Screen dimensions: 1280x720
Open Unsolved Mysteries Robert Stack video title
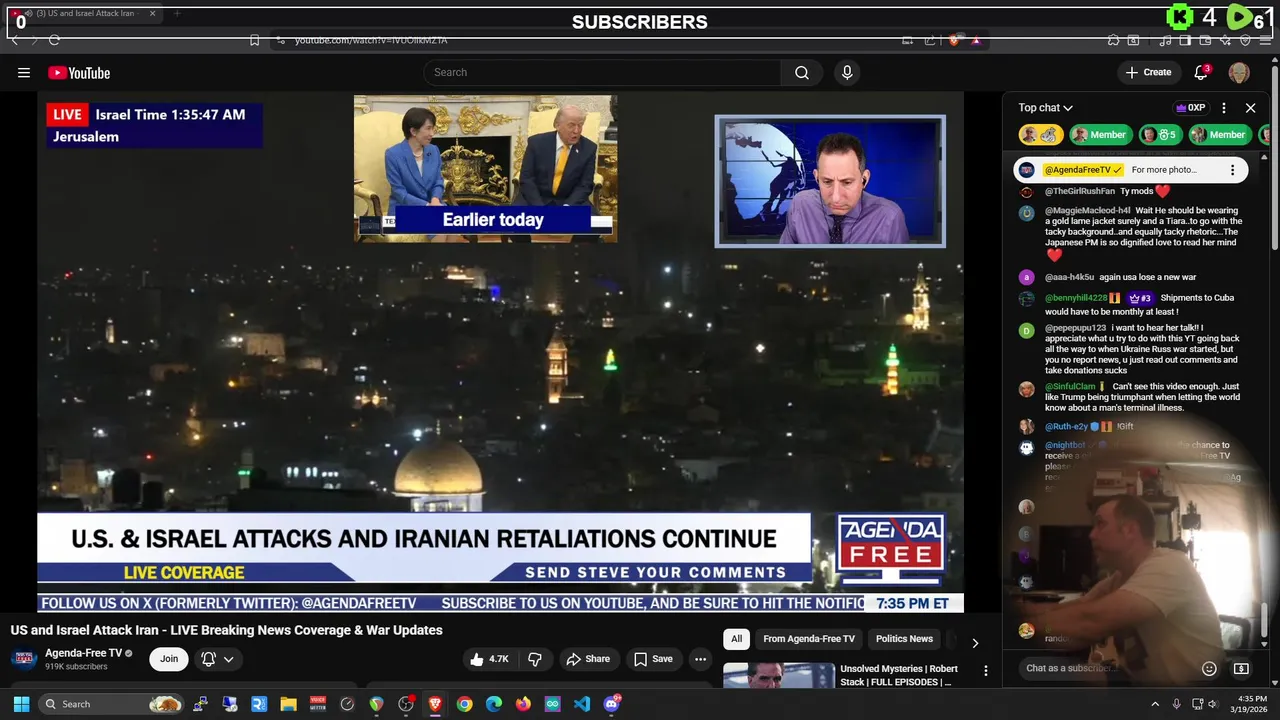click(x=899, y=675)
